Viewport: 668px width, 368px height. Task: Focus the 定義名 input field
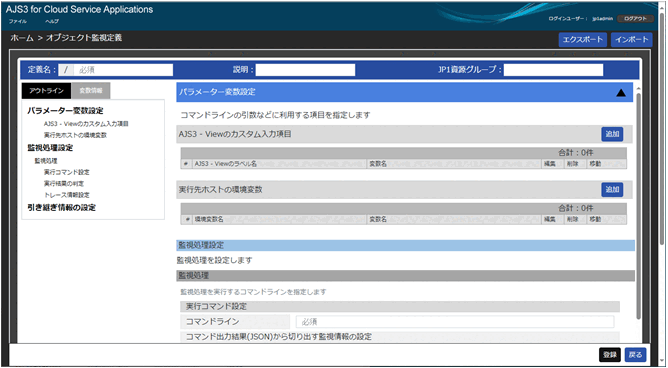point(124,70)
